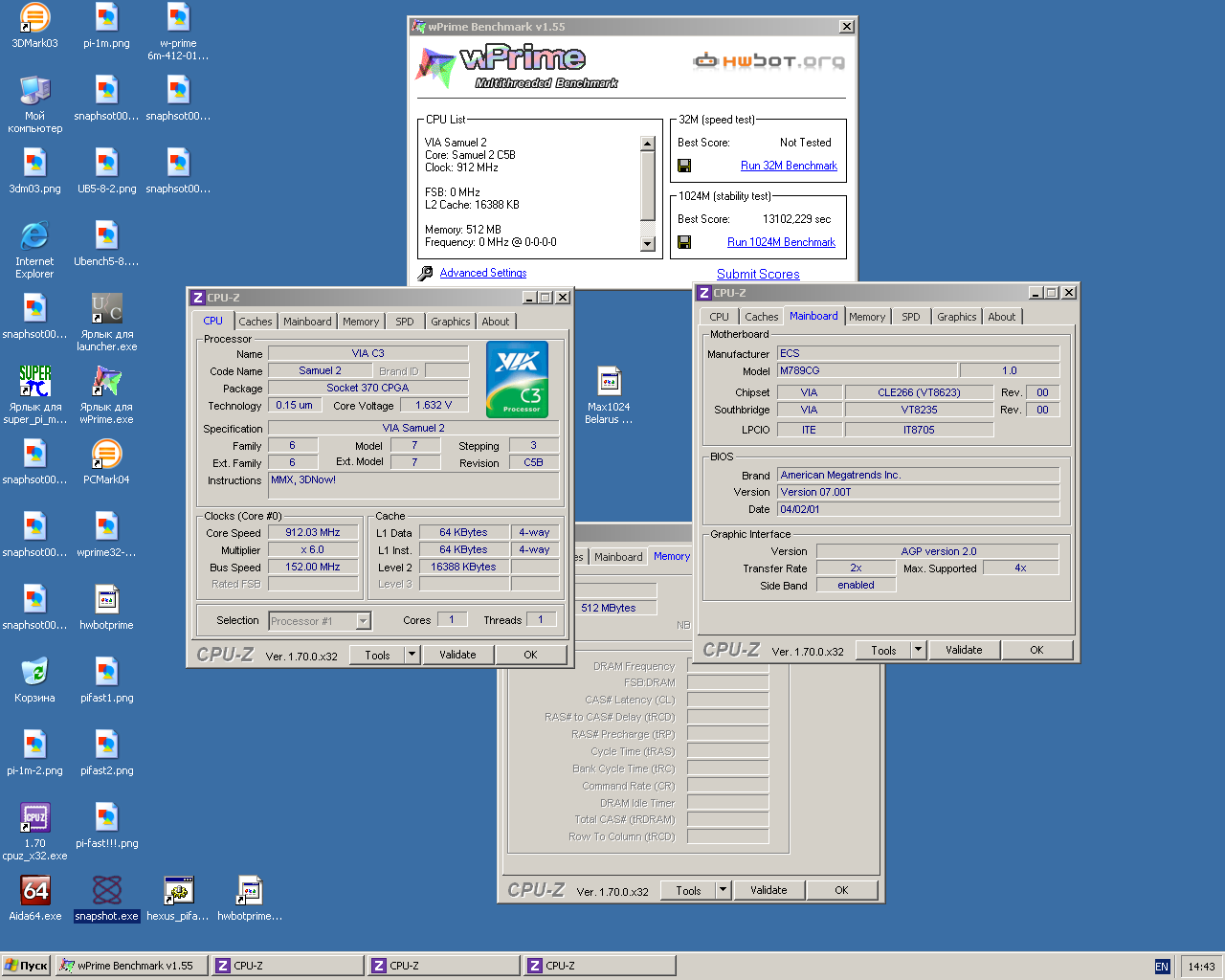1225x980 pixels.
Task: Select the pifast1.png desktop file
Action: (106, 680)
